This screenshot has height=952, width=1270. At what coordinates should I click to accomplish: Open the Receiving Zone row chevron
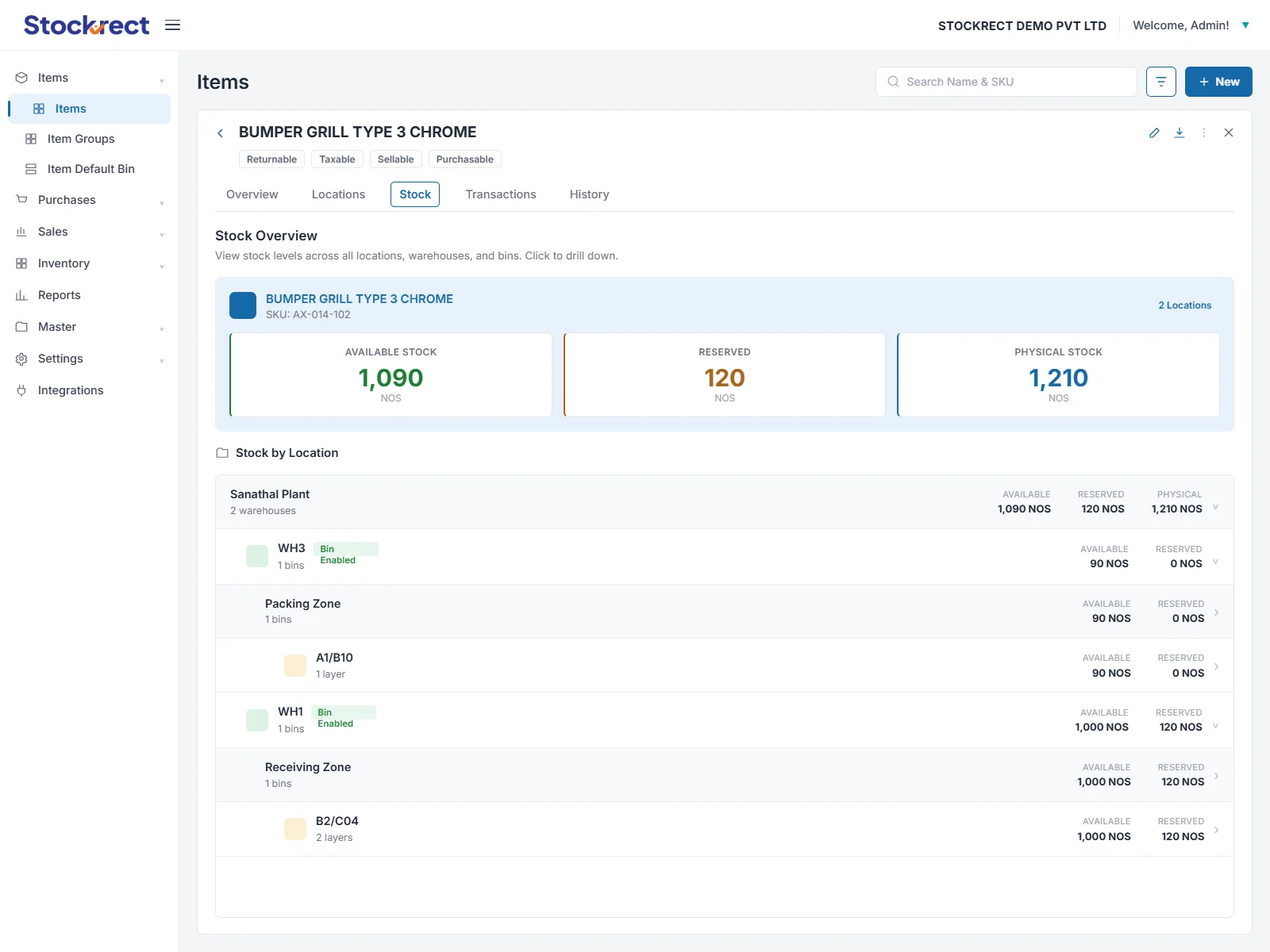tap(1217, 776)
